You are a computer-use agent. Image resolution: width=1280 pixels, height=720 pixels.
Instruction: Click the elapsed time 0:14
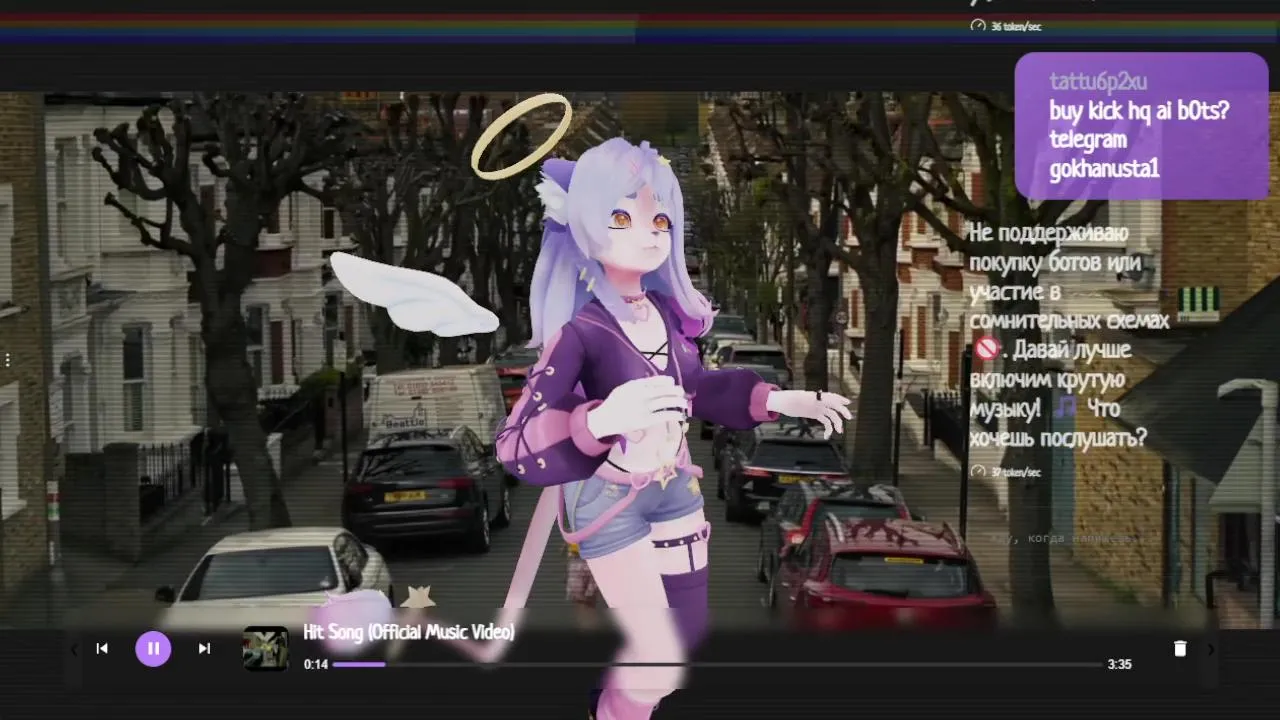[x=316, y=664]
